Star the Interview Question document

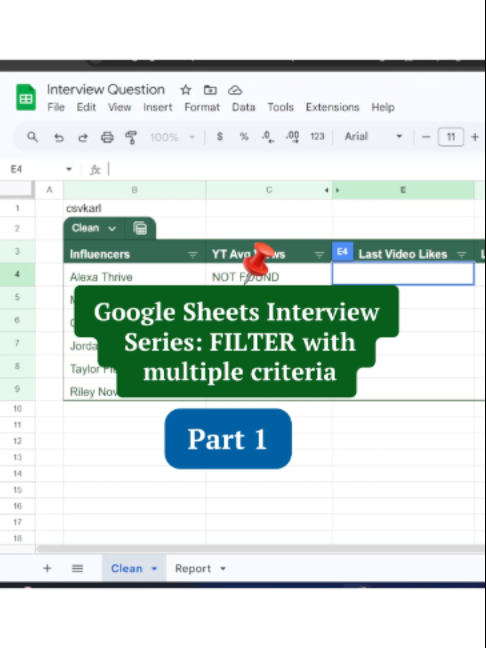click(186, 90)
